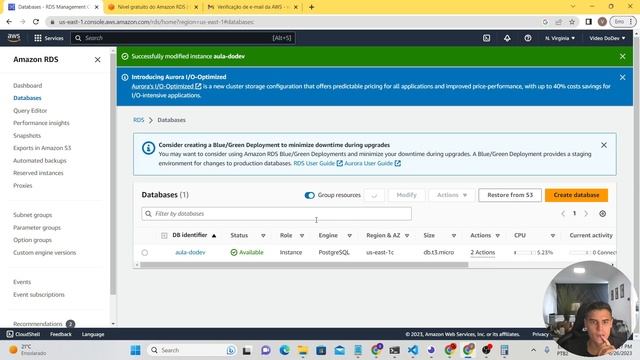Open Snapshots in sidebar
The height and width of the screenshot is (360, 640).
click(x=27, y=136)
